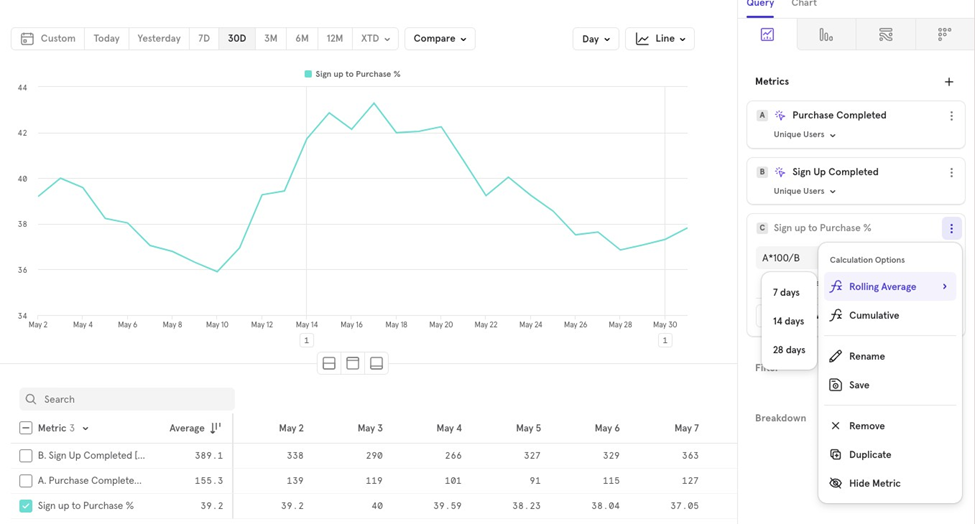Expand the Line chart type dropdown
This screenshot has width=975, height=524.
click(x=660, y=39)
